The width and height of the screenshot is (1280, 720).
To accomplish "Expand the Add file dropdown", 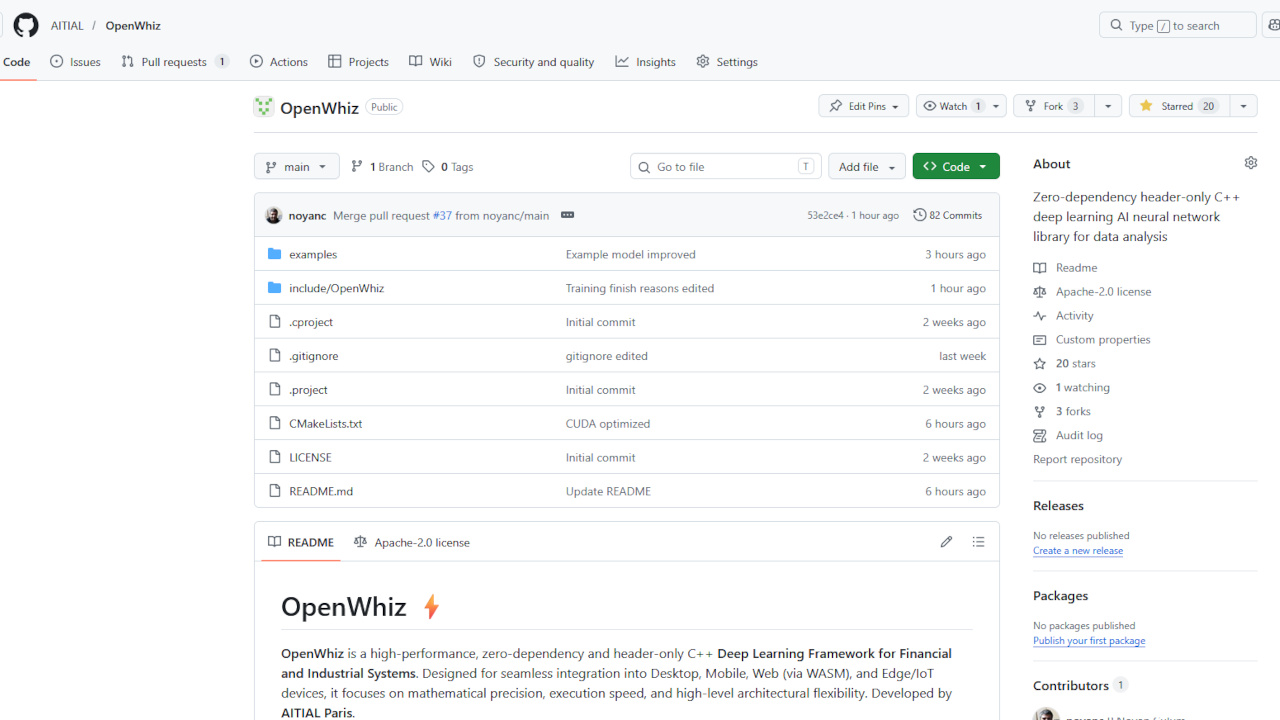I will click(866, 166).
